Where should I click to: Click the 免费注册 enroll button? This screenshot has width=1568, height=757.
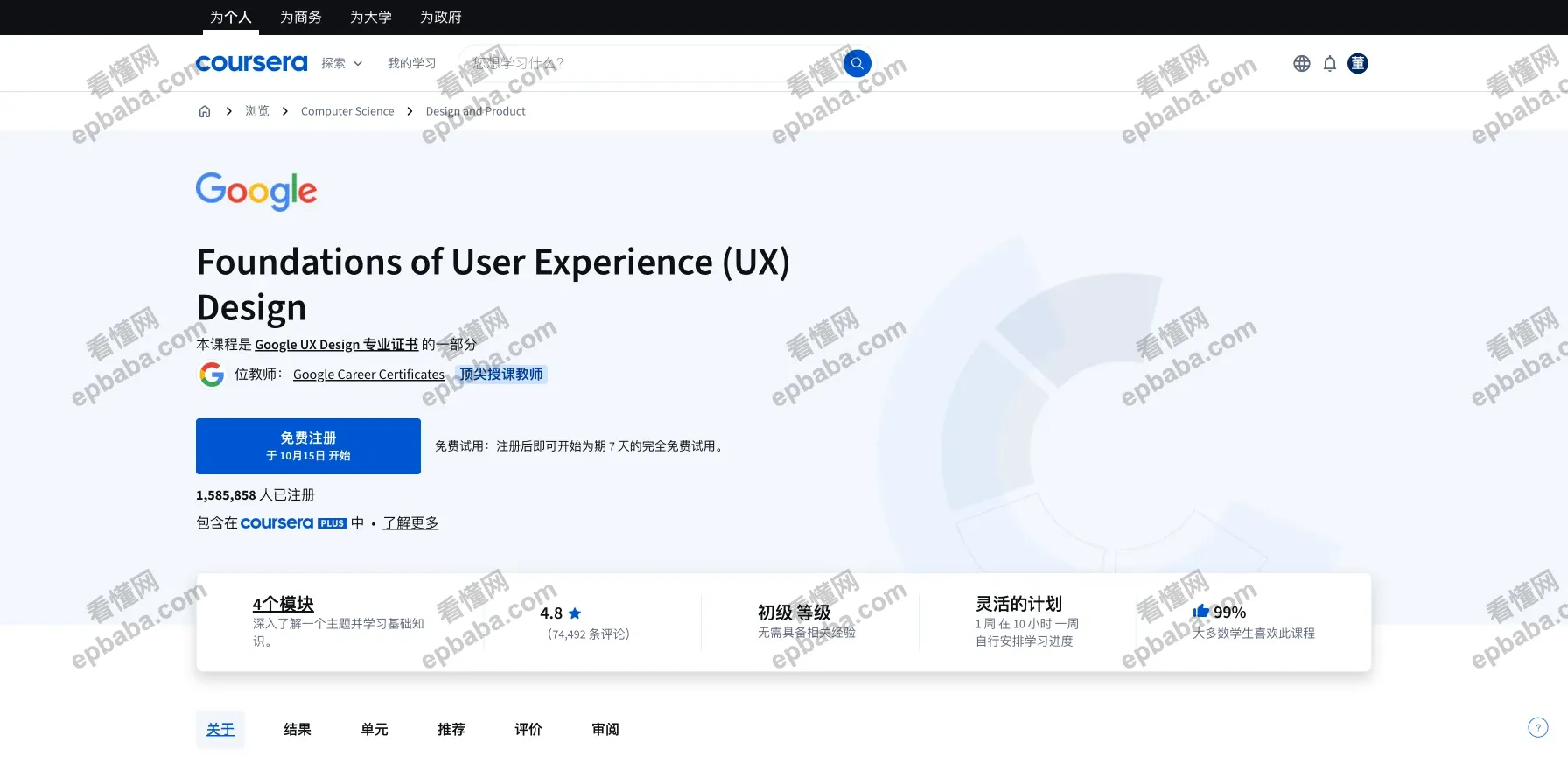pos(308,446)
